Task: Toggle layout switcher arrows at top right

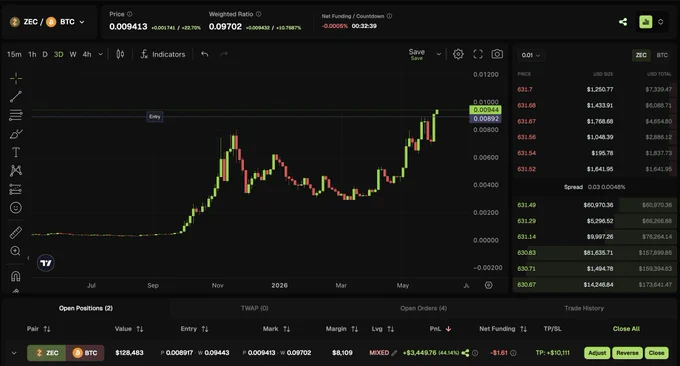Action: (x=660, y=22)
